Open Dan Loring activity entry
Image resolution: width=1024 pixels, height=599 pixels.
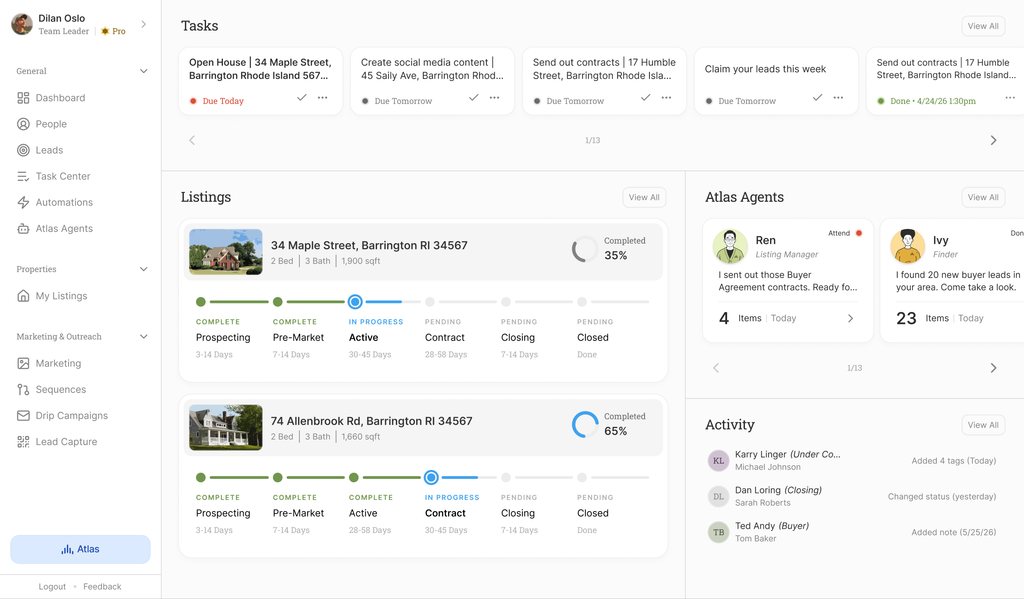pyautogui.click(x=852, y=496)
